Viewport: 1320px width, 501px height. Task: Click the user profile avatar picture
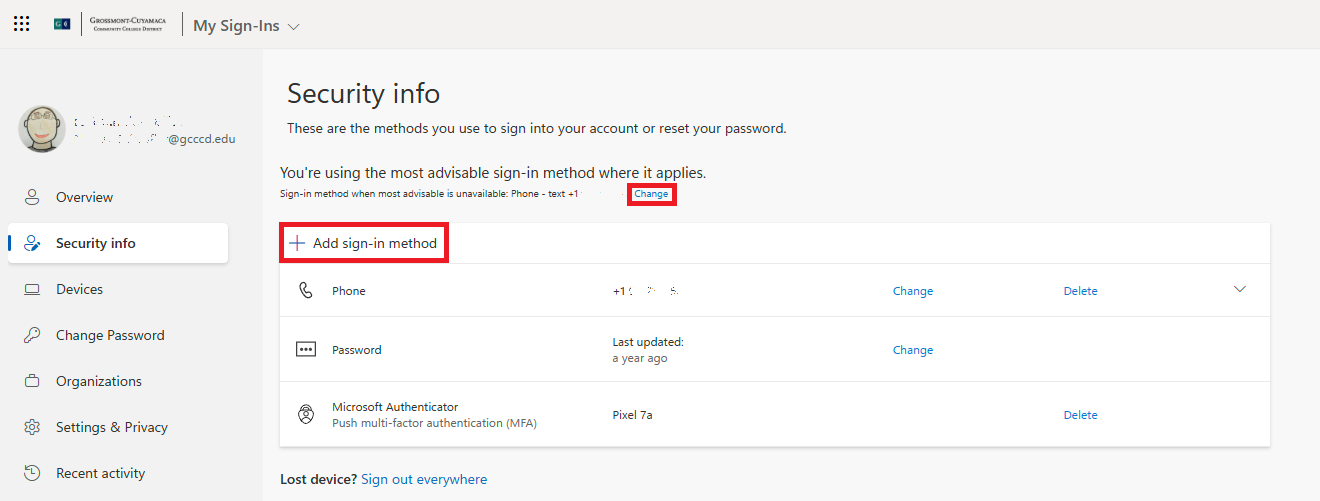pos(42,129)
